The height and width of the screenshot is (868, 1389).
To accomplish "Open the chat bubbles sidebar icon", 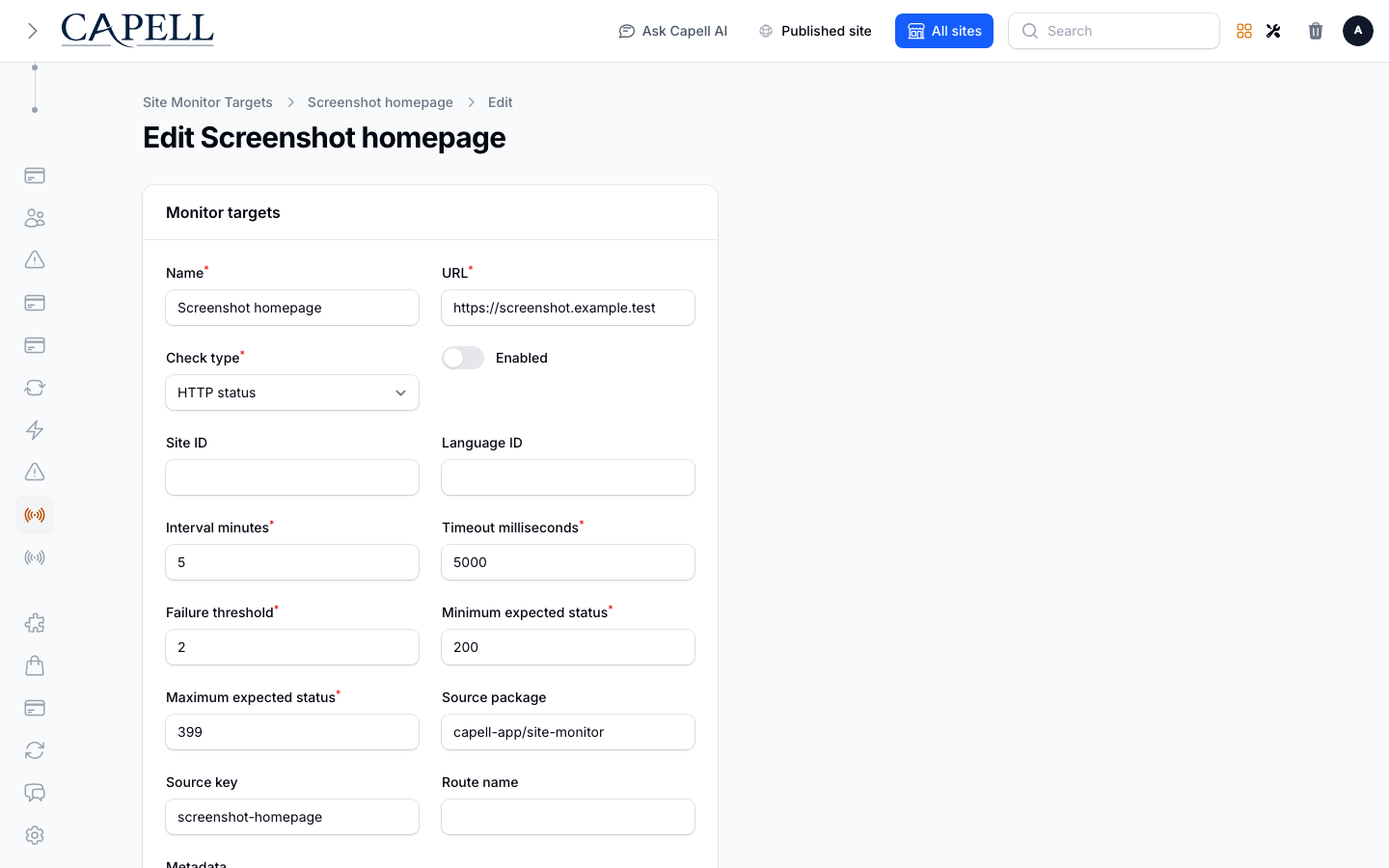I will click(x=35, y=793).
